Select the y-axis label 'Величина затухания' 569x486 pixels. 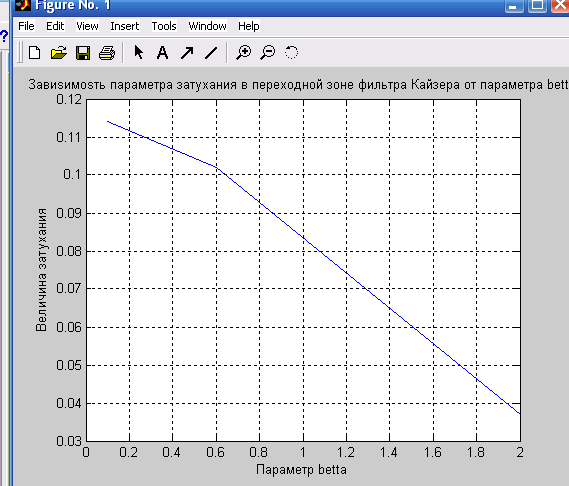(41, 270)
